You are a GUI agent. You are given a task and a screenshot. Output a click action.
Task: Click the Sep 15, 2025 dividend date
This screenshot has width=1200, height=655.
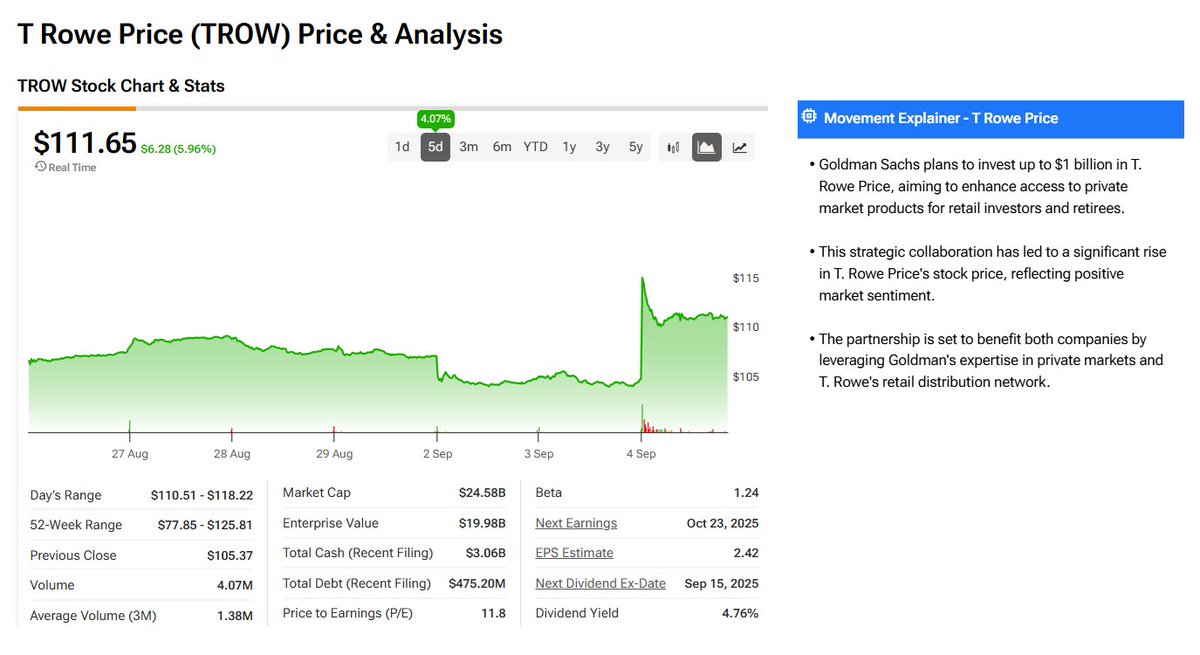[x=721, y=583]
